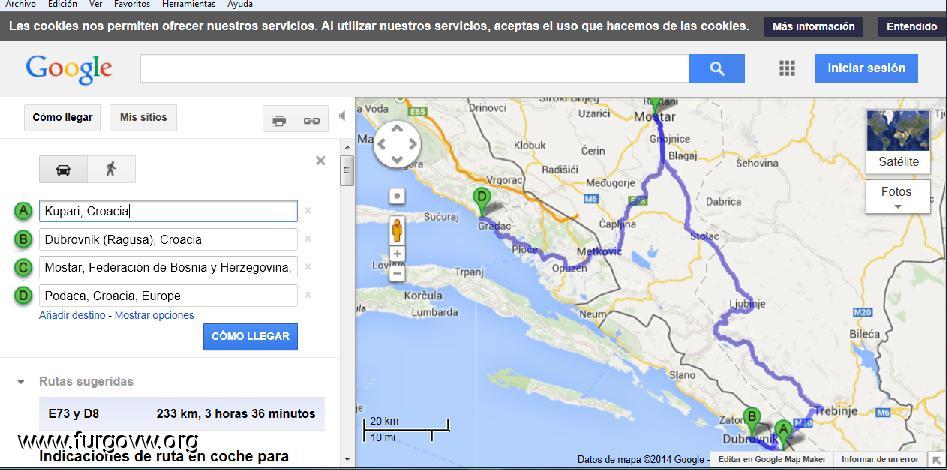Pan the map right arrow

413,144
